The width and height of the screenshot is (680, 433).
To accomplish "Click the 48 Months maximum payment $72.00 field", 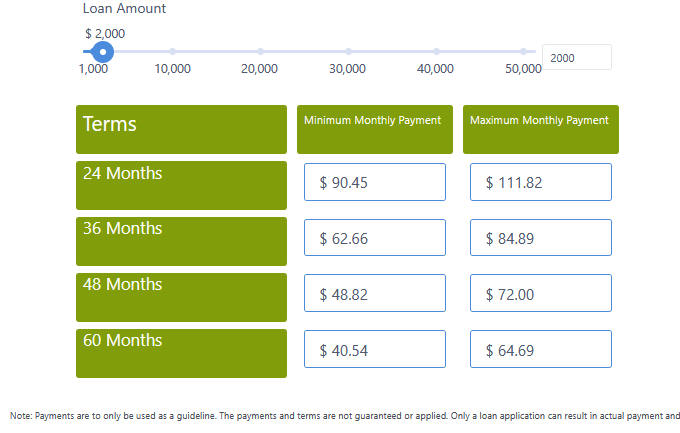I will coord(540,294).
